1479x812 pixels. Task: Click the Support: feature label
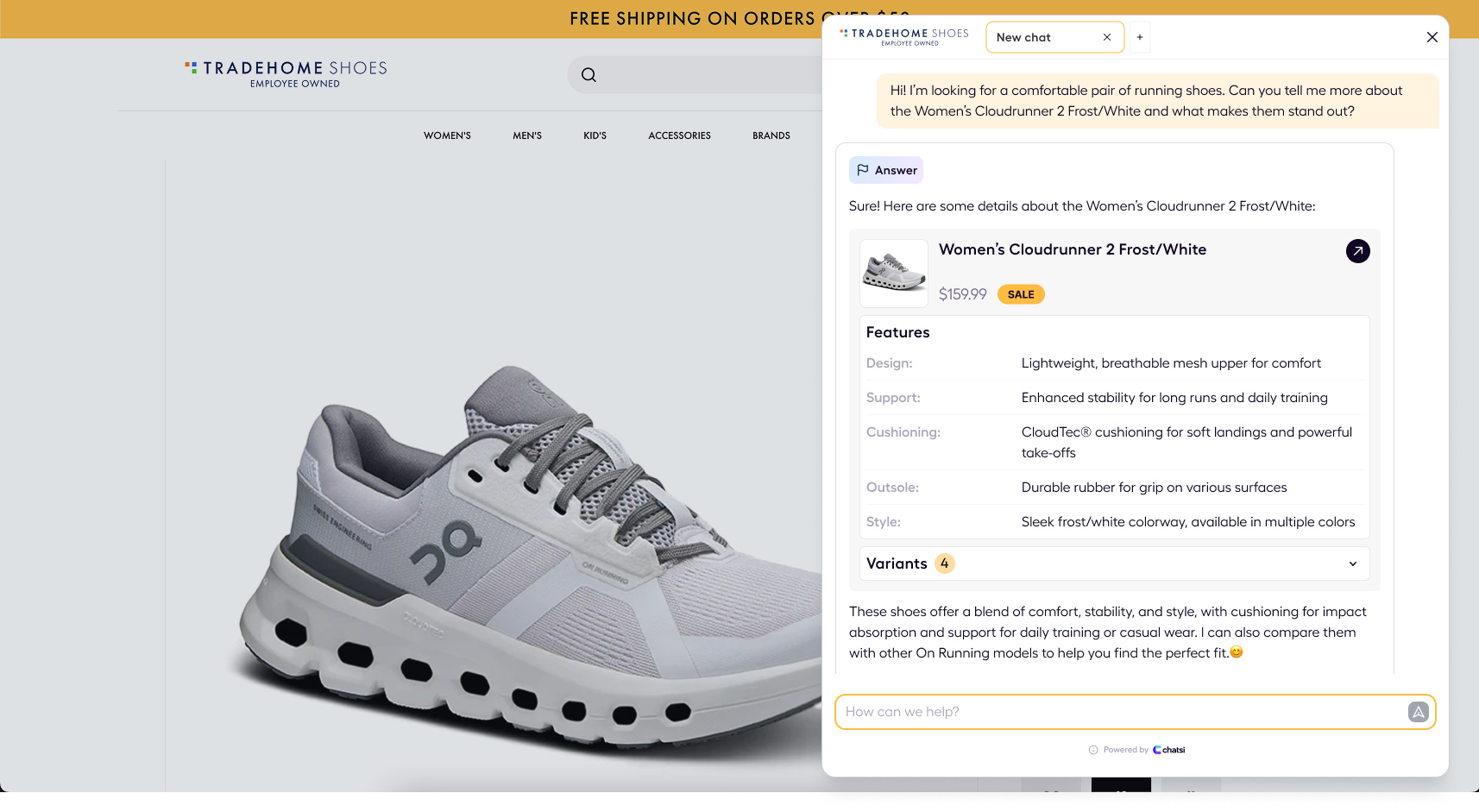tap(893, 398)
